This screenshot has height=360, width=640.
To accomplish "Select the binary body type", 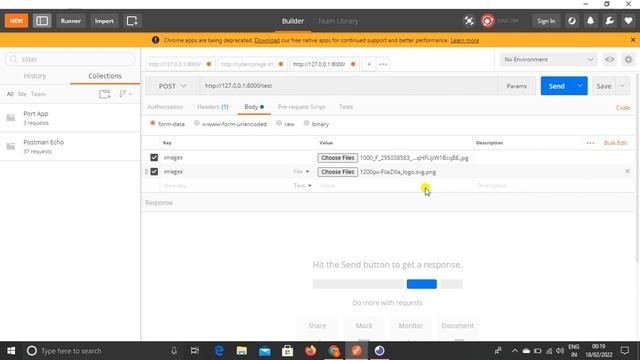I will coord(306,123).
